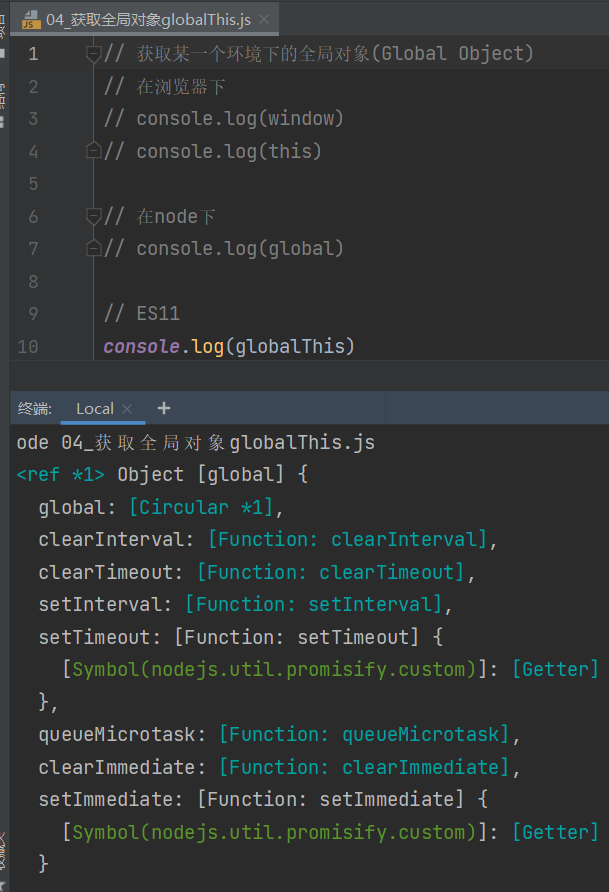Place cursor on console.log(globalThis) code
The image size is (609, 892).
(229, 346)
